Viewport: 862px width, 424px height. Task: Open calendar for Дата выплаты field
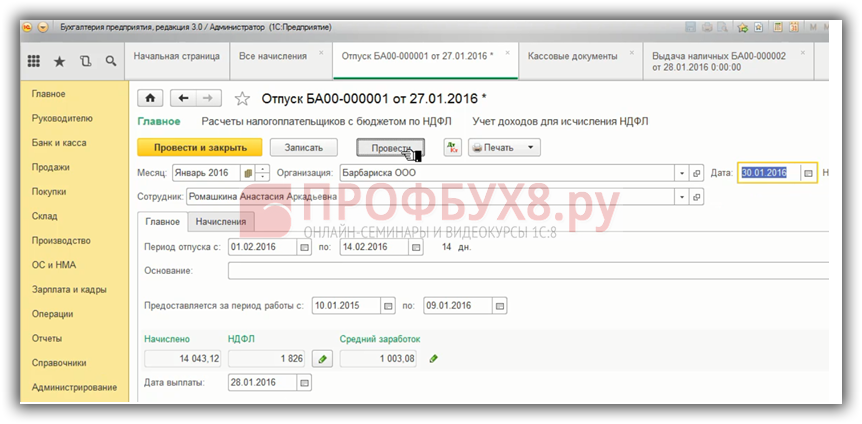pos(305,383)
